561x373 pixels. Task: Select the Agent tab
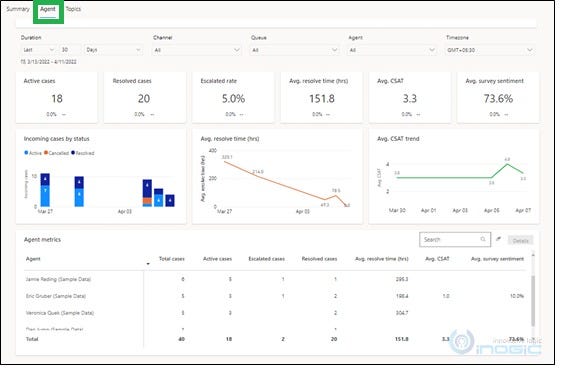48,9
